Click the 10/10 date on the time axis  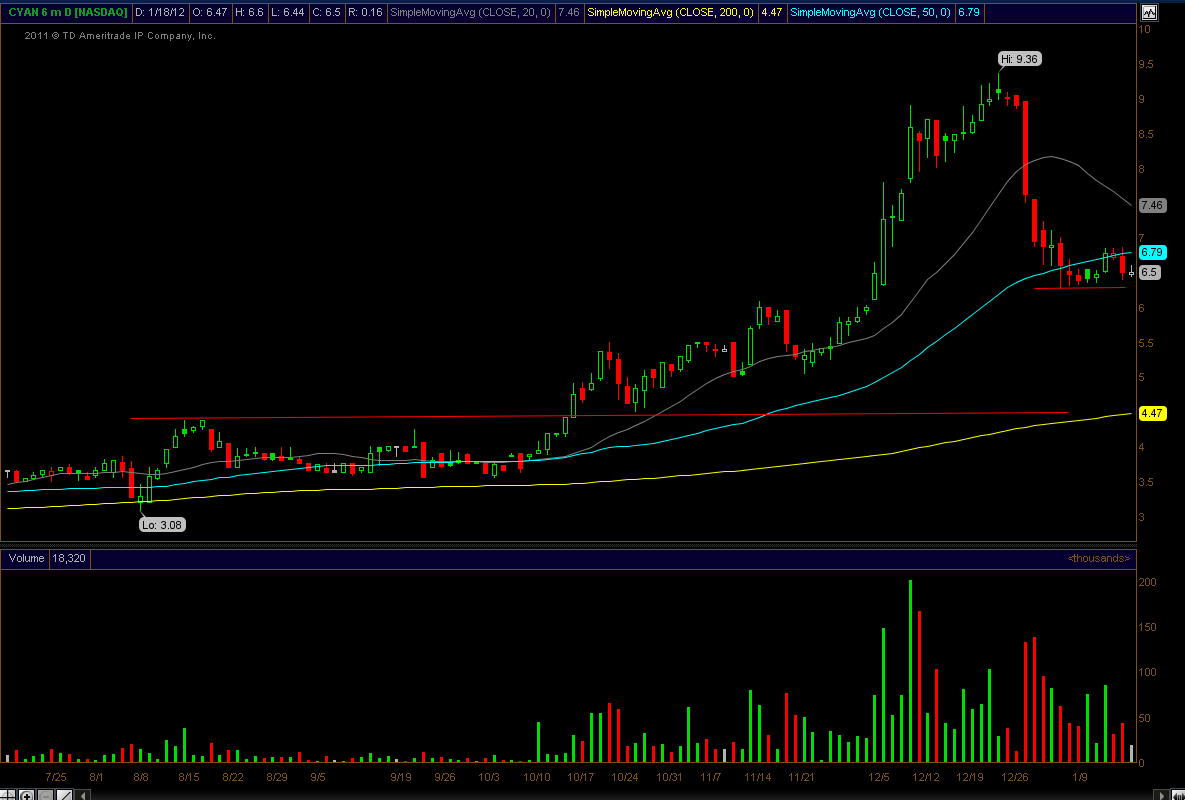click(537, 777)
